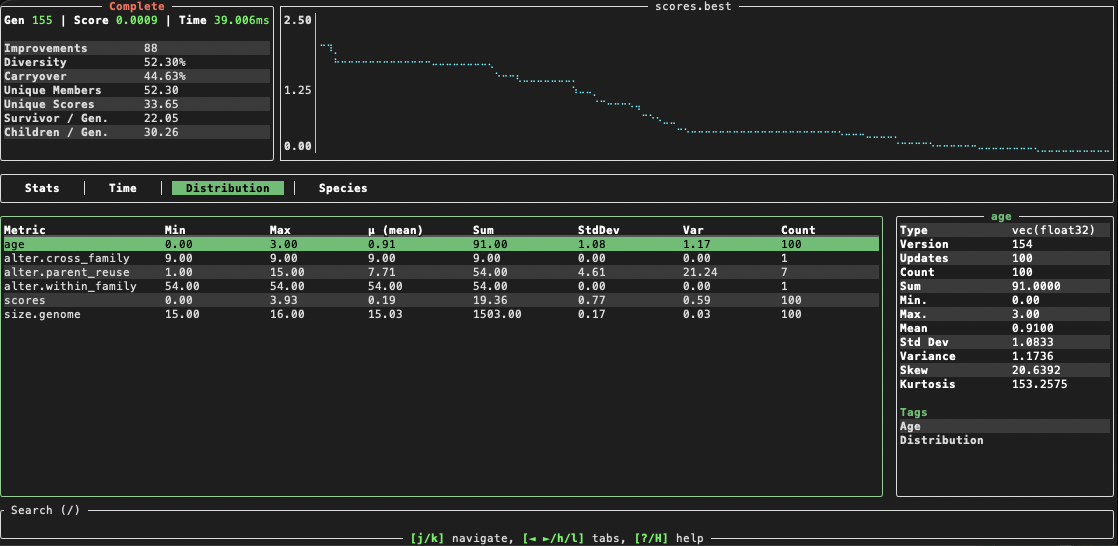
Task: Click the Kurtosis 153.2575 row
Action: pos(1005,384)
